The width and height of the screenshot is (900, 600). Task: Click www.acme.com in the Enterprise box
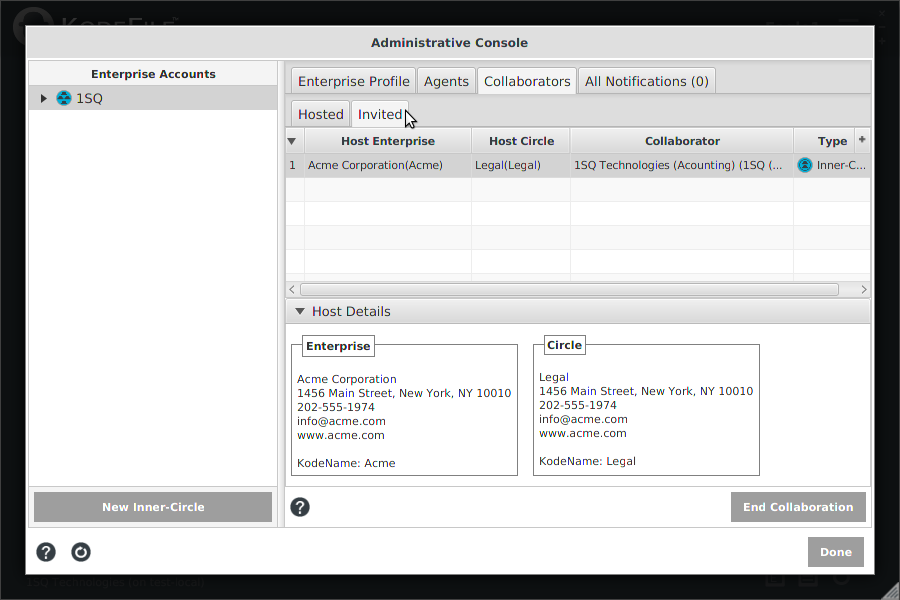(340, 435)
